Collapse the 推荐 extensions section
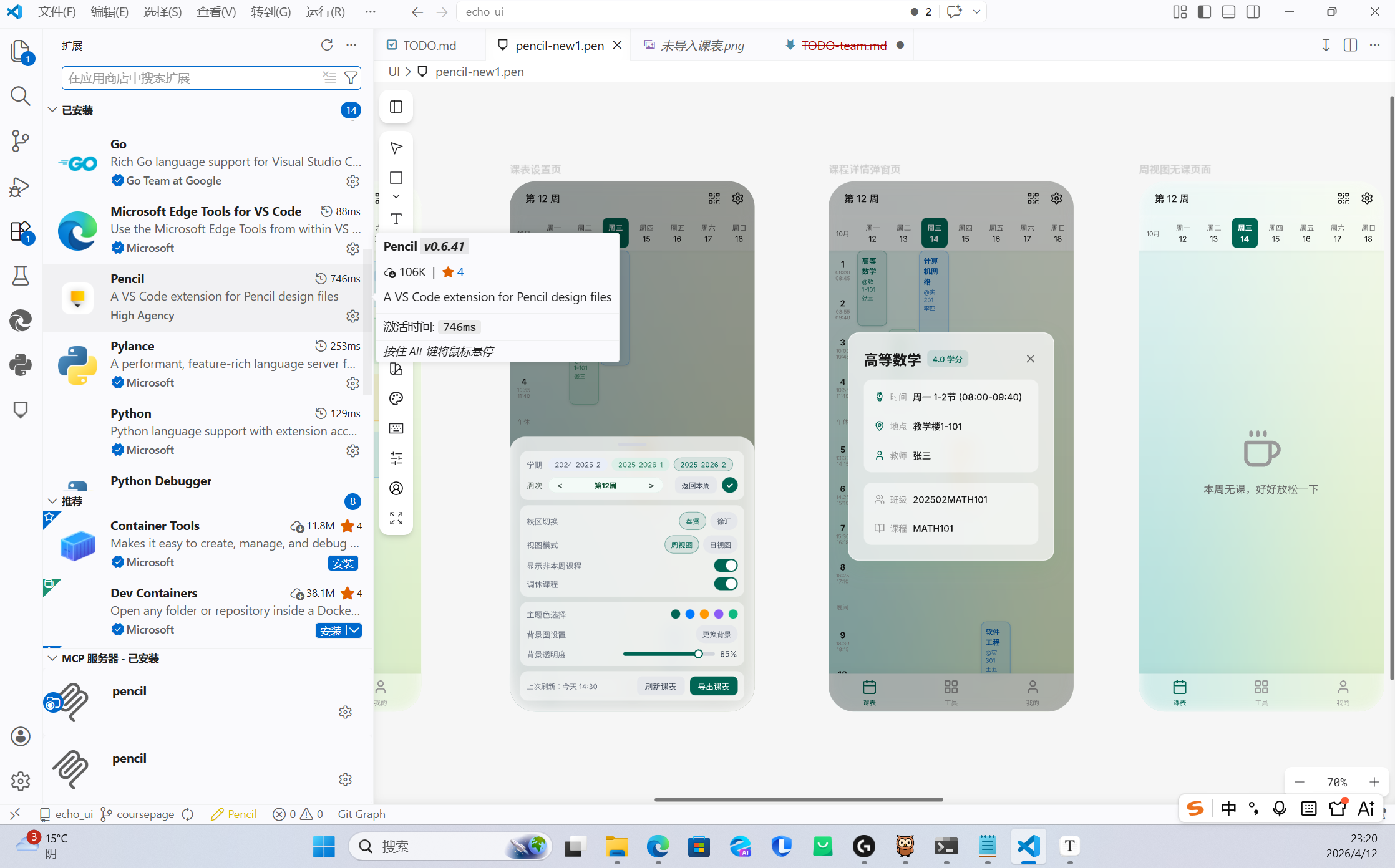 coord(52,501)
